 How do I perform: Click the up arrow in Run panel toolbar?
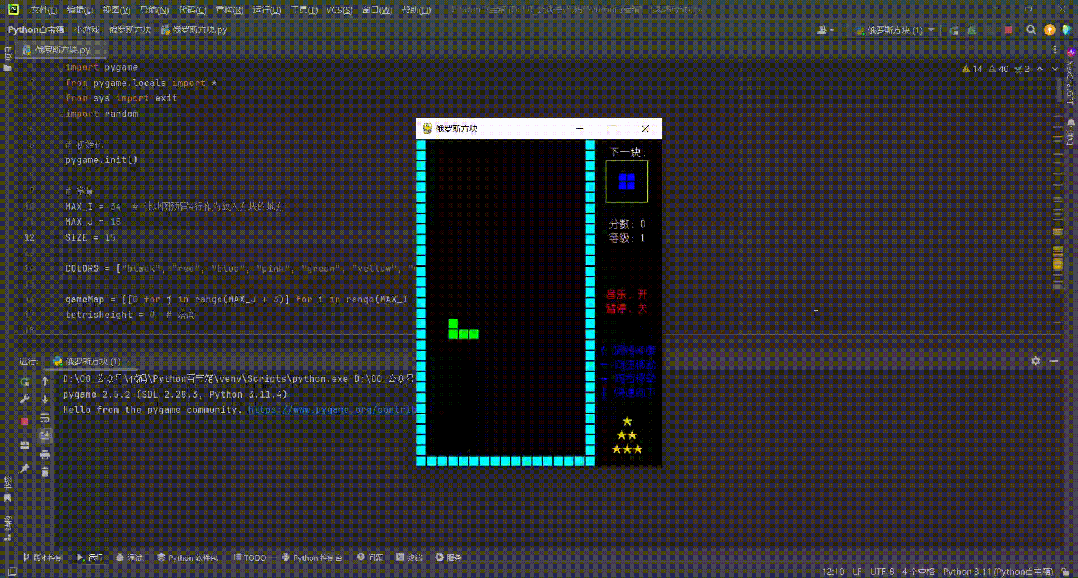(45, 381)
